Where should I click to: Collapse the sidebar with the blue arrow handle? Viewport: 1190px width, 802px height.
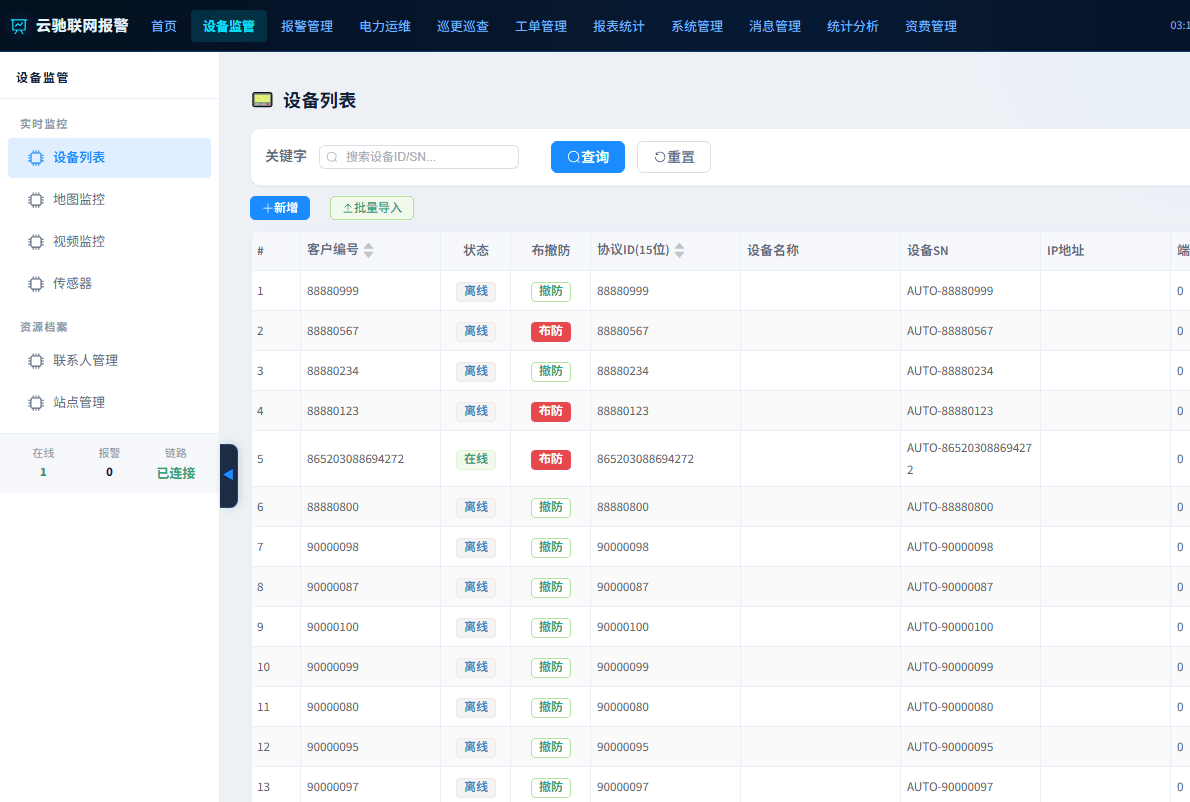(228, 475)
